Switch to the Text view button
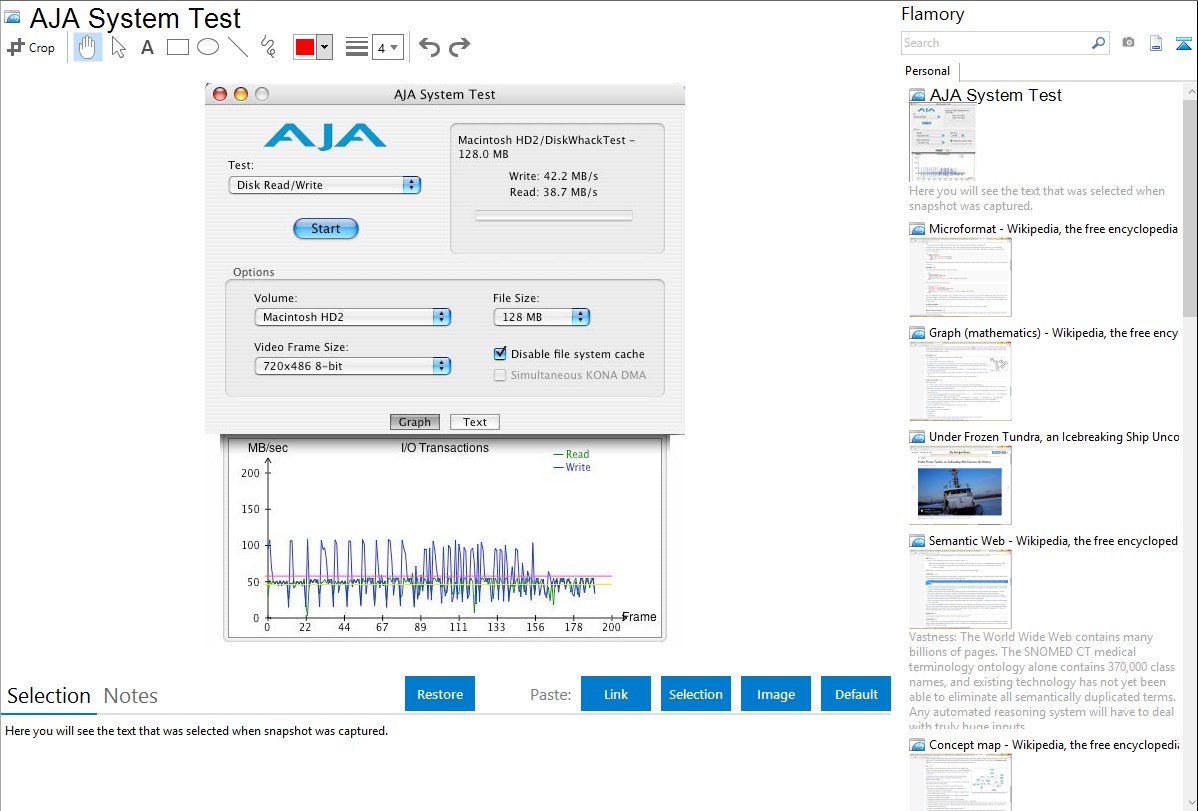The image size is (1198, 811). click(474, 422)
